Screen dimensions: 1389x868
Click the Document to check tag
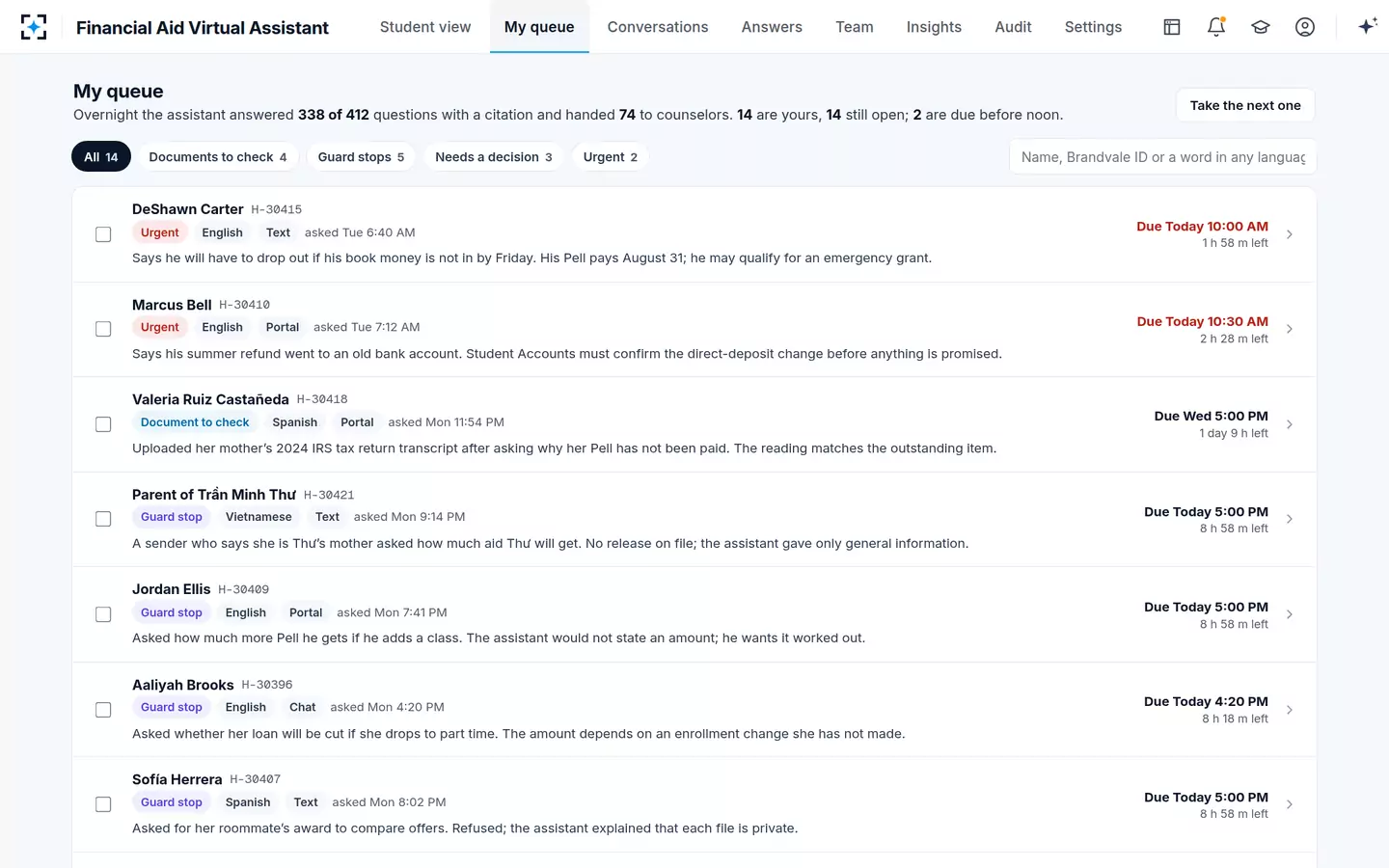click(195, 422)
